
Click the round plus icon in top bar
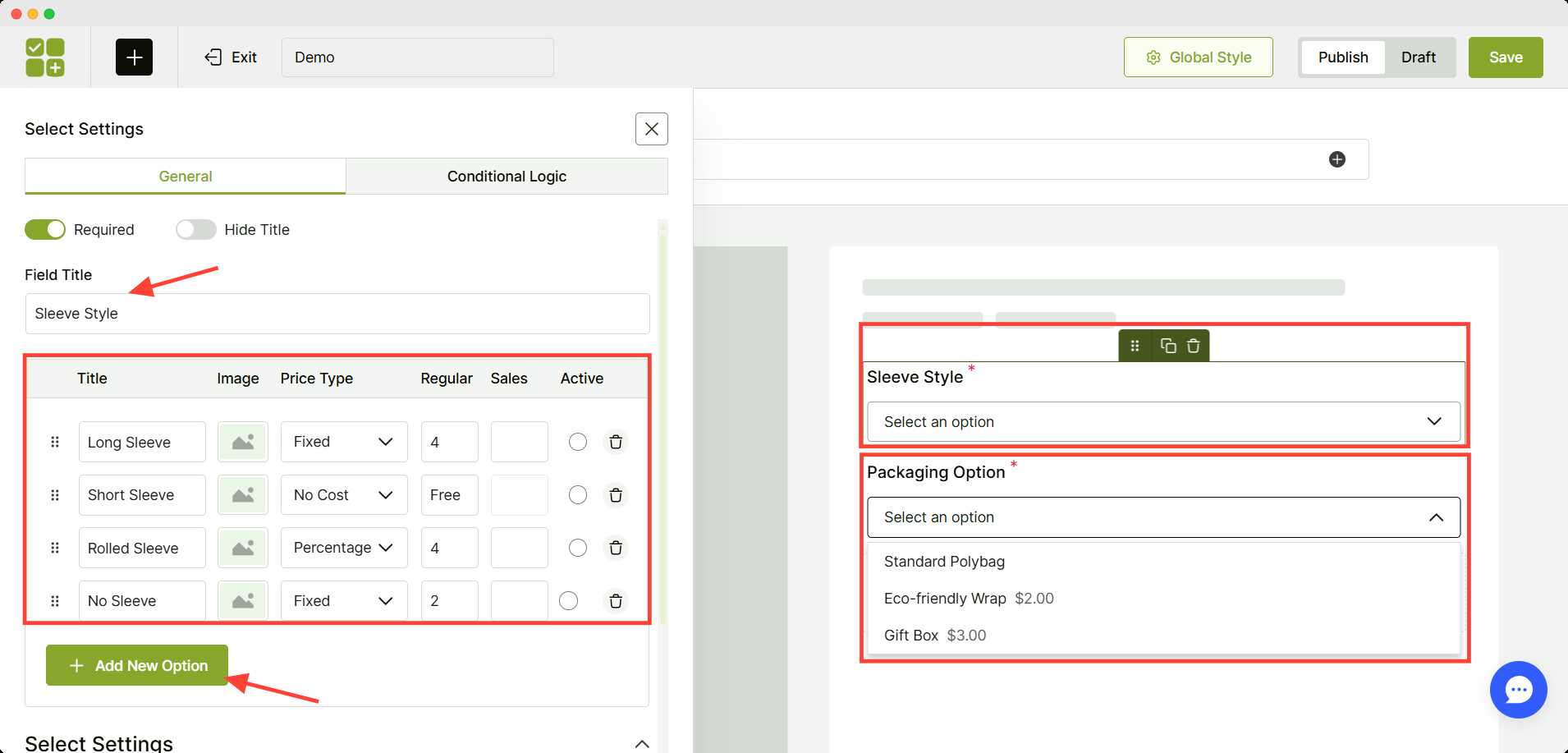click(1337, 159)
